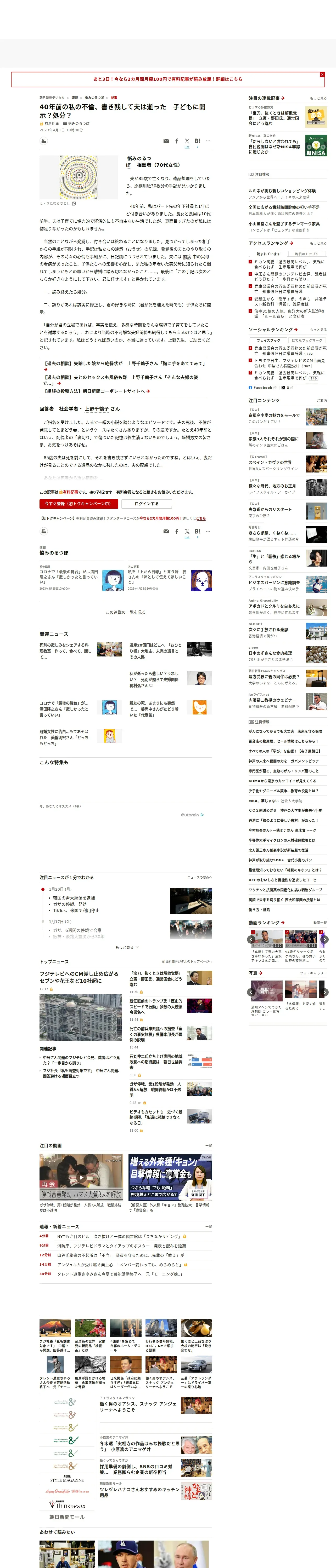336x1568 pixels.
Task: Open the more options menu below the article
Action: [x=208, y=531]
